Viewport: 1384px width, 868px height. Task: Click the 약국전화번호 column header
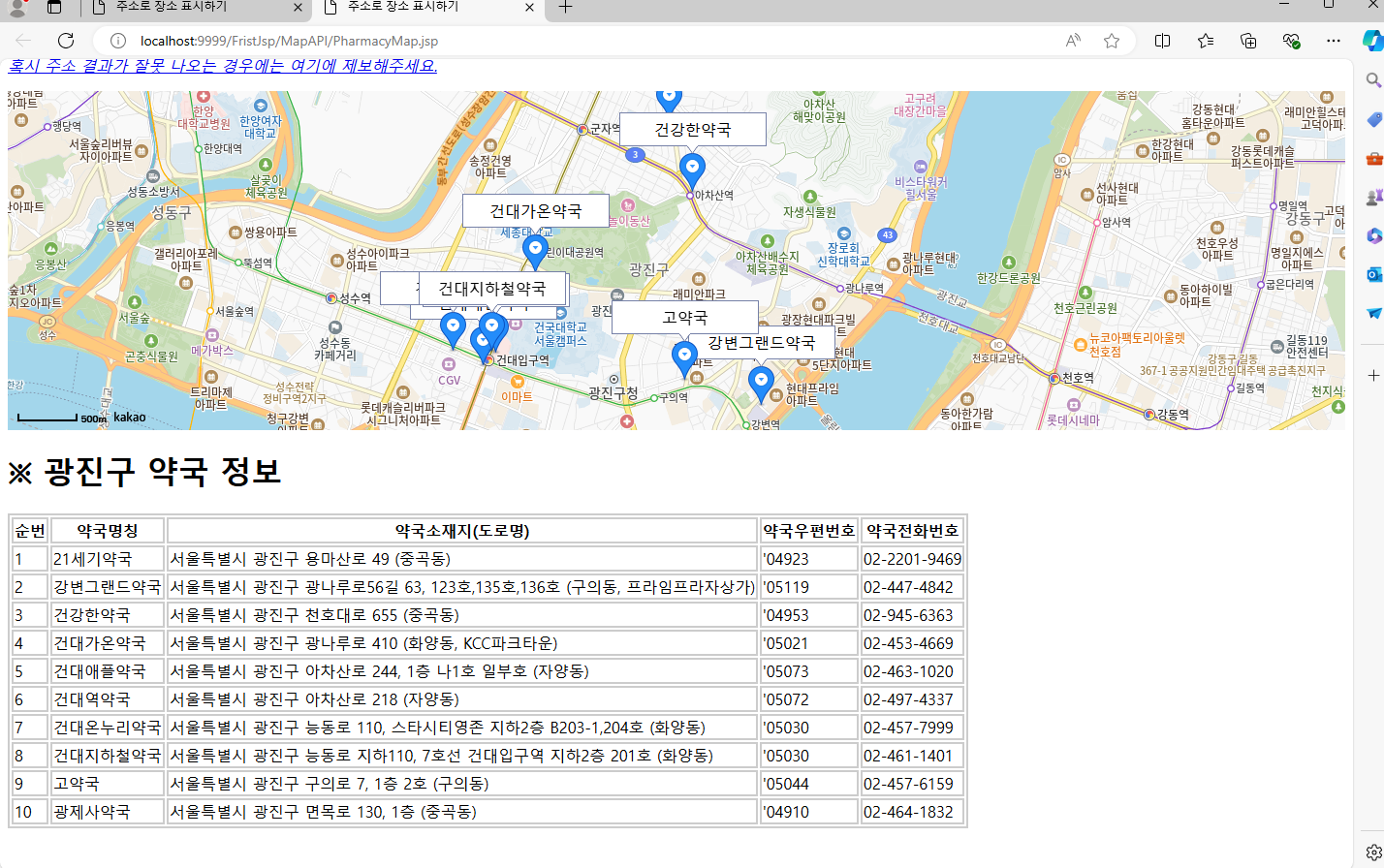(913, 530)
